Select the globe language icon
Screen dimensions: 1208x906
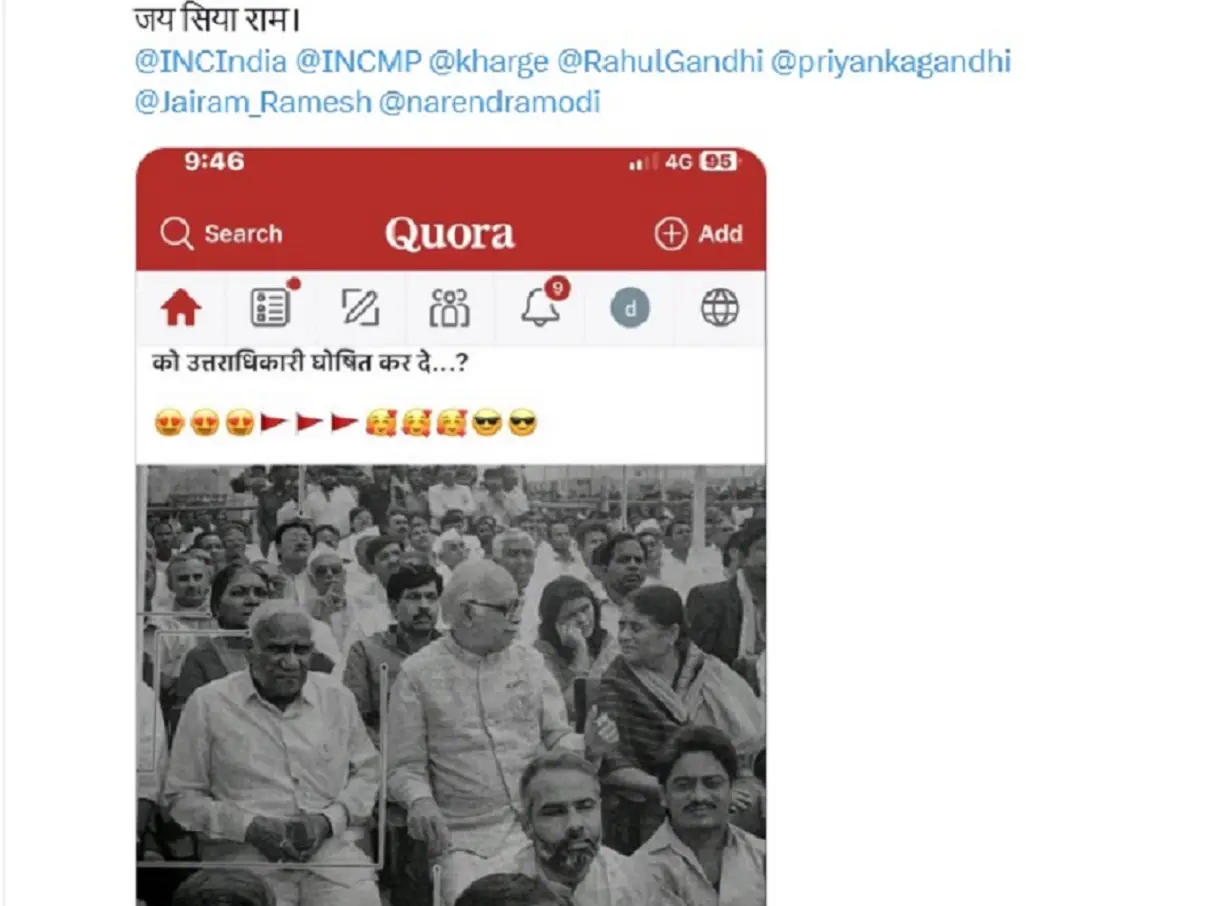point(720,308)
